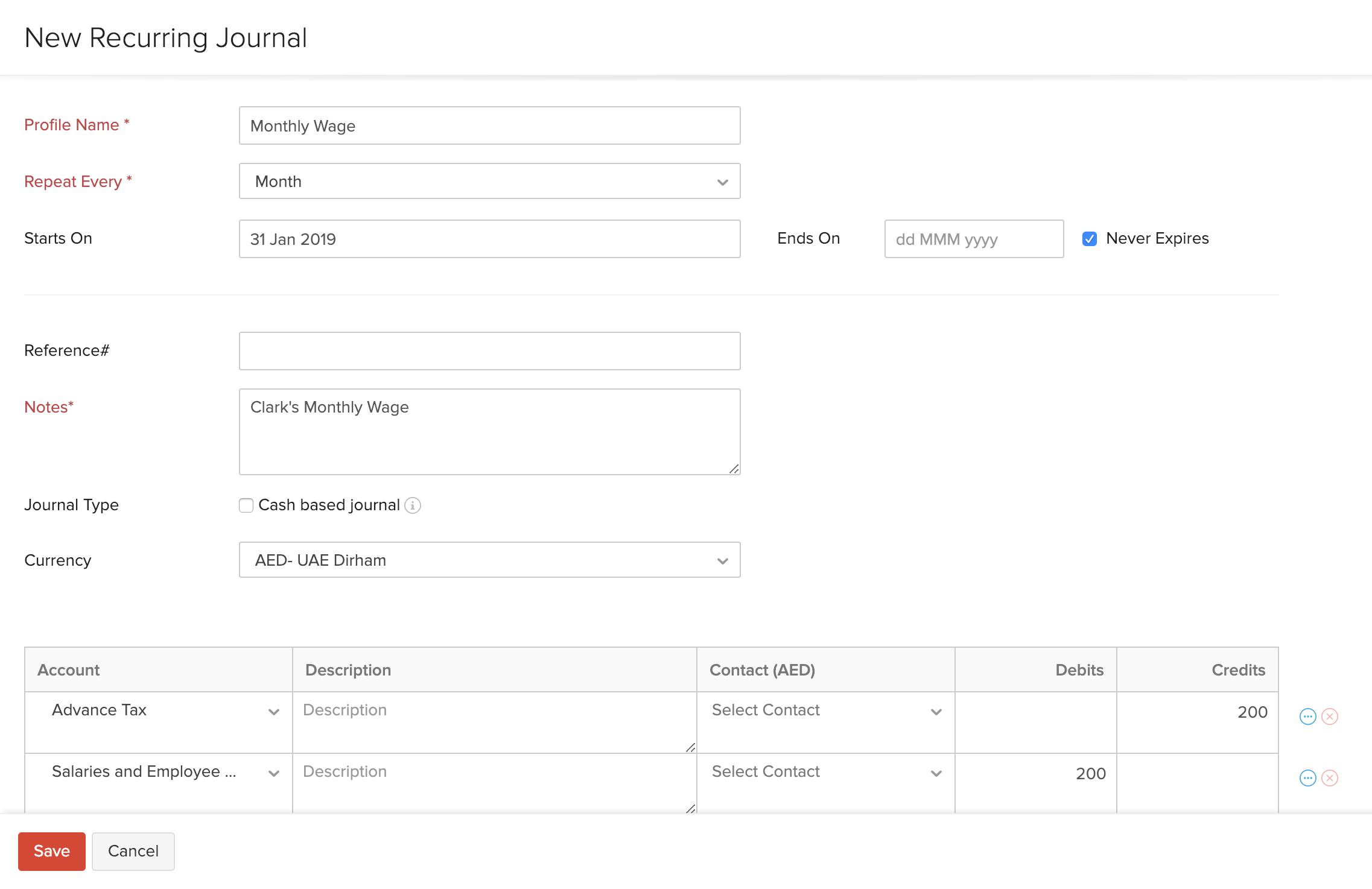Viewport: 1372px width, 889px height.
Task: Click the options icon on Advance Tax row
Action: coord(1308,714)
